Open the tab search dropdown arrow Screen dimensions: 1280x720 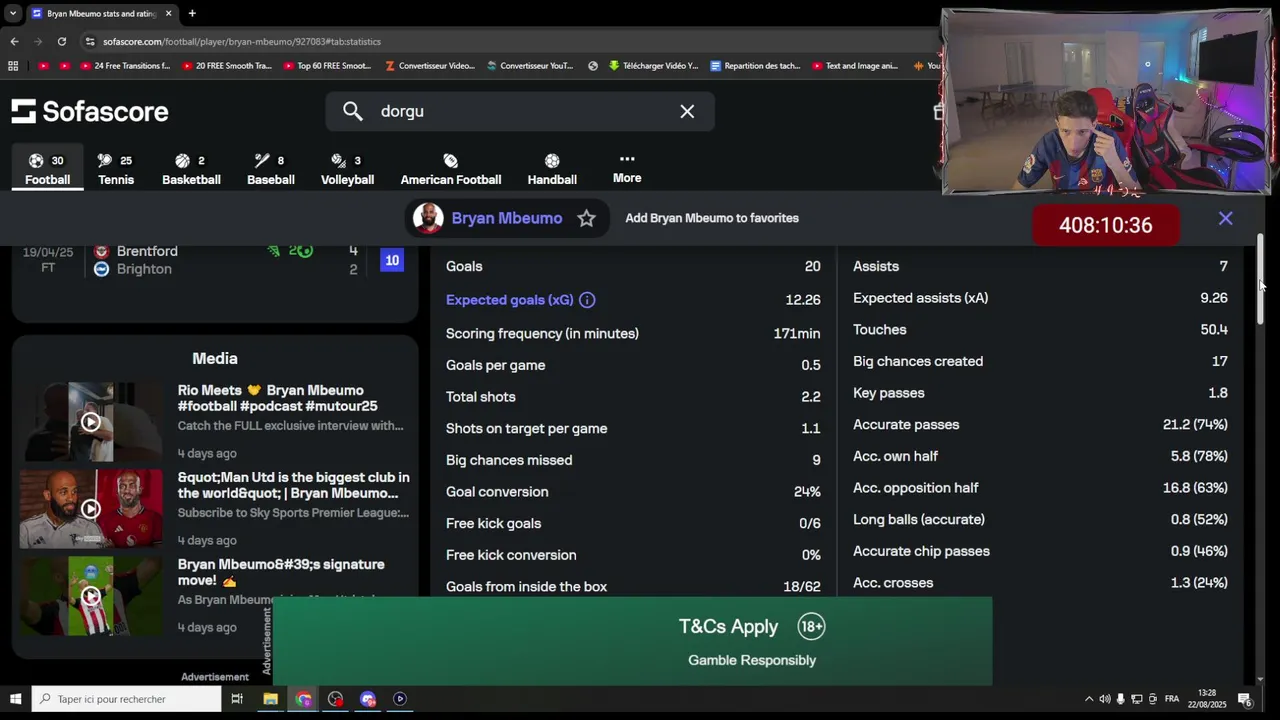12,13
